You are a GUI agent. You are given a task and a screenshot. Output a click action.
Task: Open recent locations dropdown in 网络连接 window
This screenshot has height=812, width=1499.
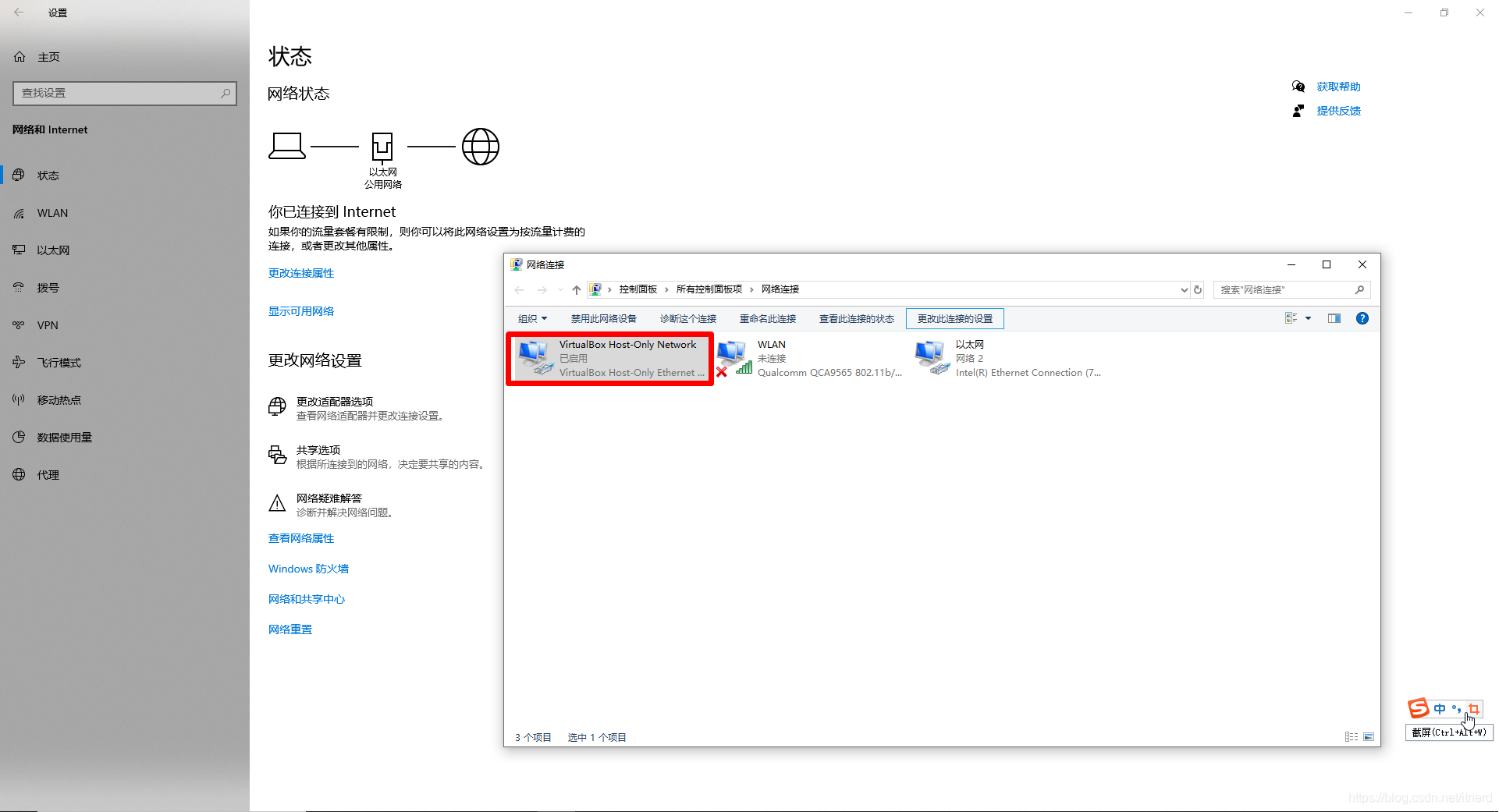[560, 289]
